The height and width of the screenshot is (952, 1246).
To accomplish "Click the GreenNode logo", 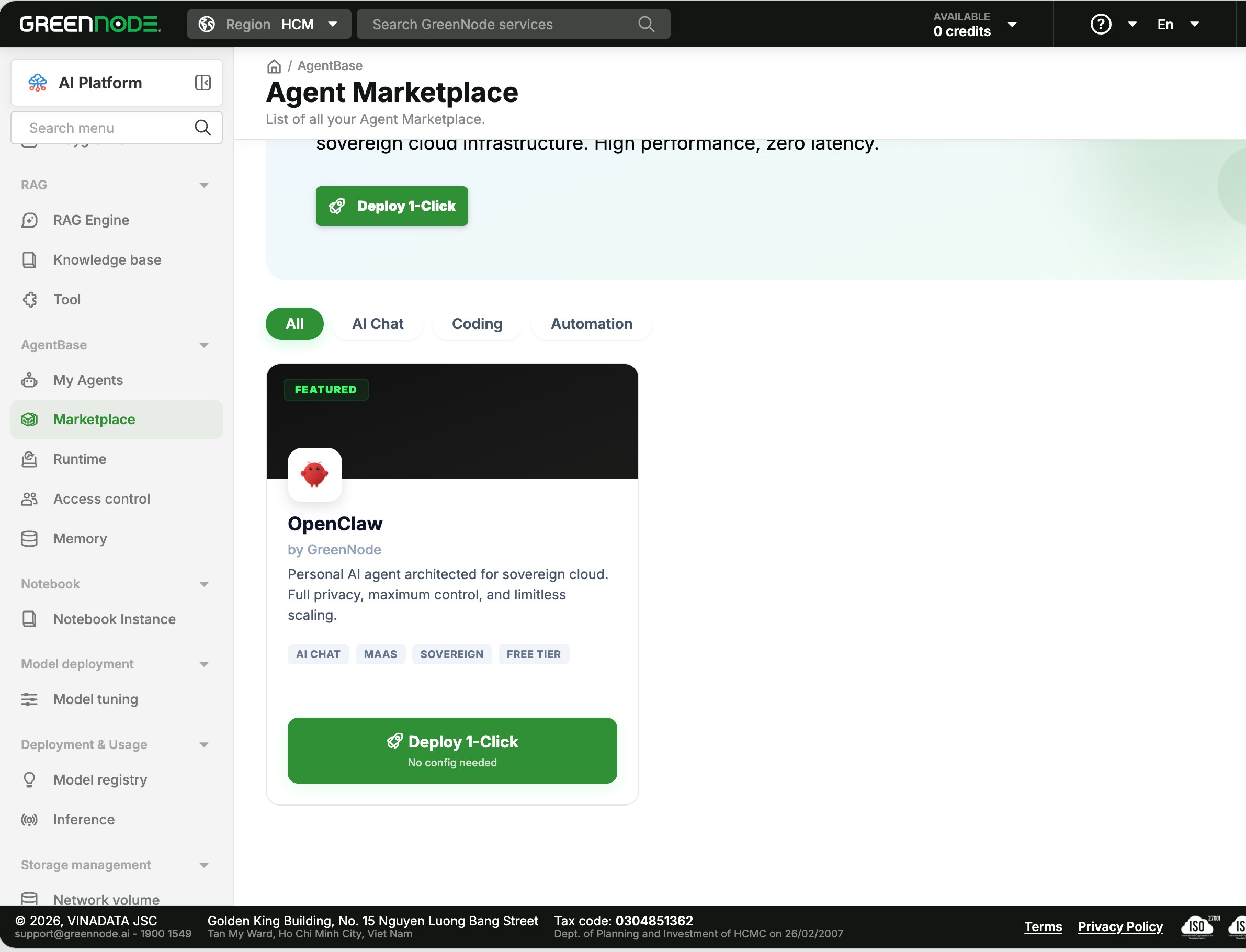I will click(90, 25).
